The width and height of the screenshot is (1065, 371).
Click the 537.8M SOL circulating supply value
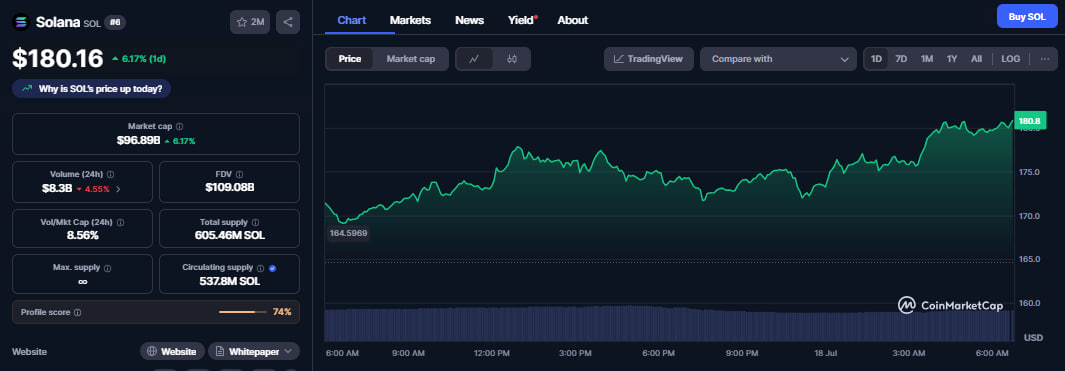230,281
